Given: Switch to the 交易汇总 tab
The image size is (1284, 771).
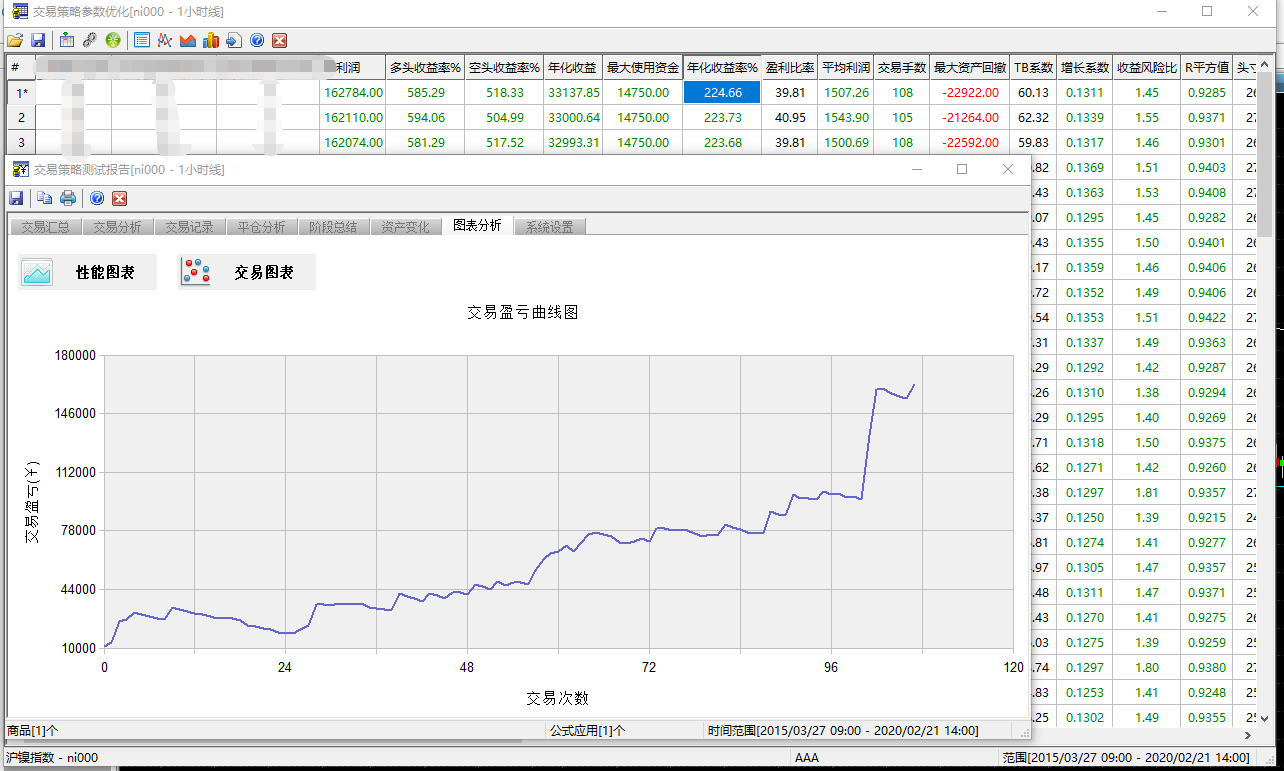Looking at the screenshot, I should 45,227.
